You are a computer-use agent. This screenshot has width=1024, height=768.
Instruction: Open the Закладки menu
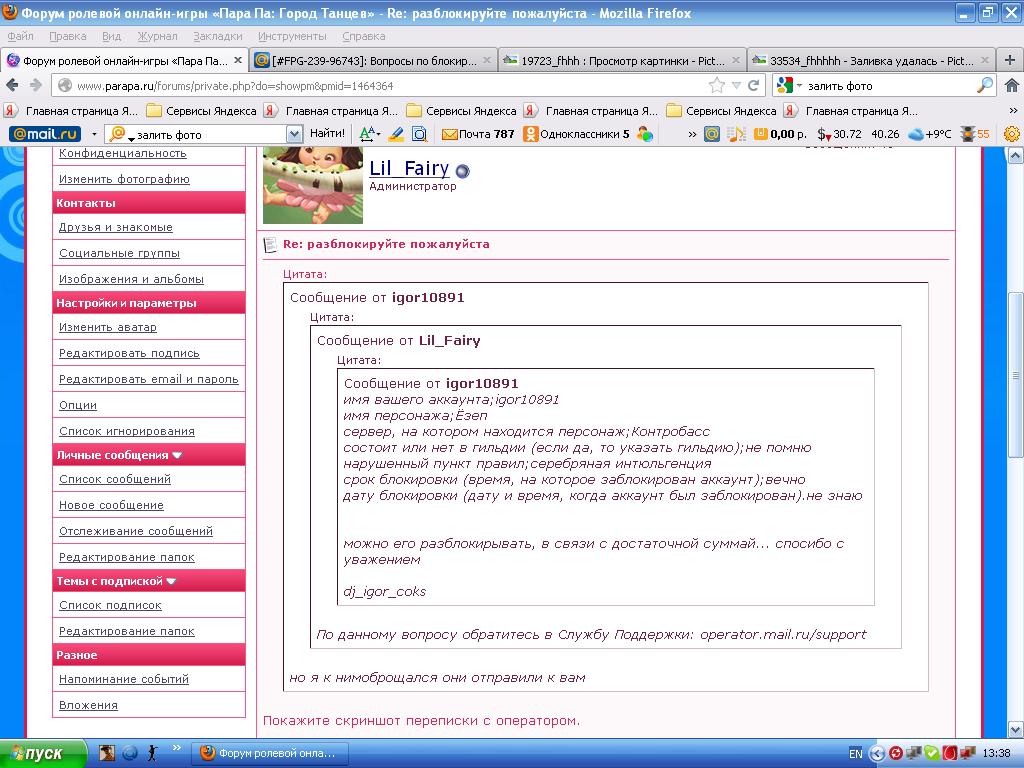coord(217,37)
